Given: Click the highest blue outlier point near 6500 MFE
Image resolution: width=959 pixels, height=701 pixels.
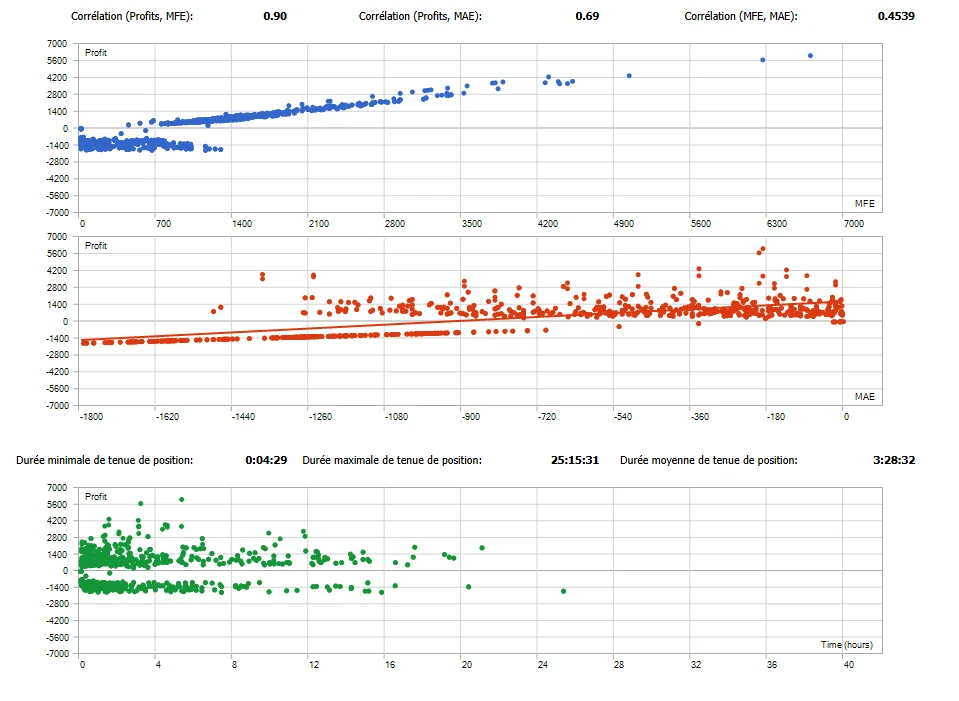Looking at the screenshot, I should (x=810, y=56).
